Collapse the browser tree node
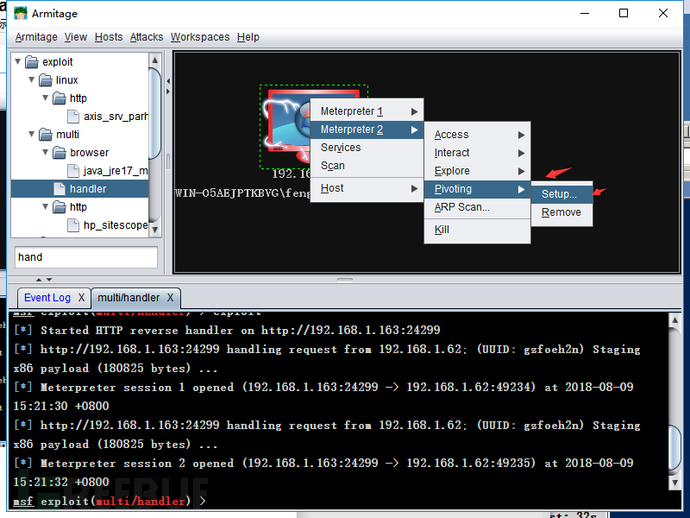Viewport: 690px width, 518px height. coord(45,152)
